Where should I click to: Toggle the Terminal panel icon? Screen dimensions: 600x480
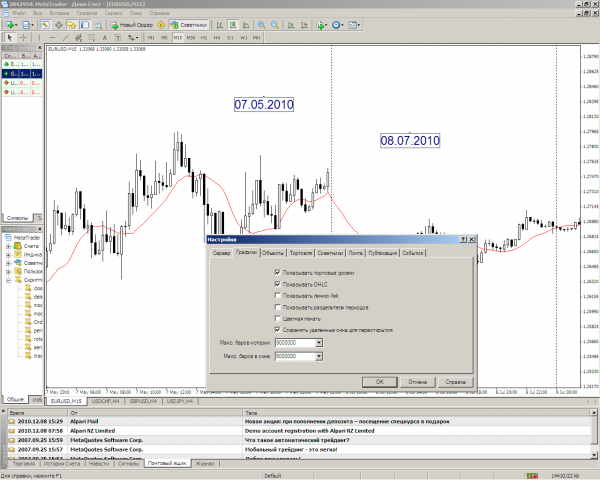(85, 25)
